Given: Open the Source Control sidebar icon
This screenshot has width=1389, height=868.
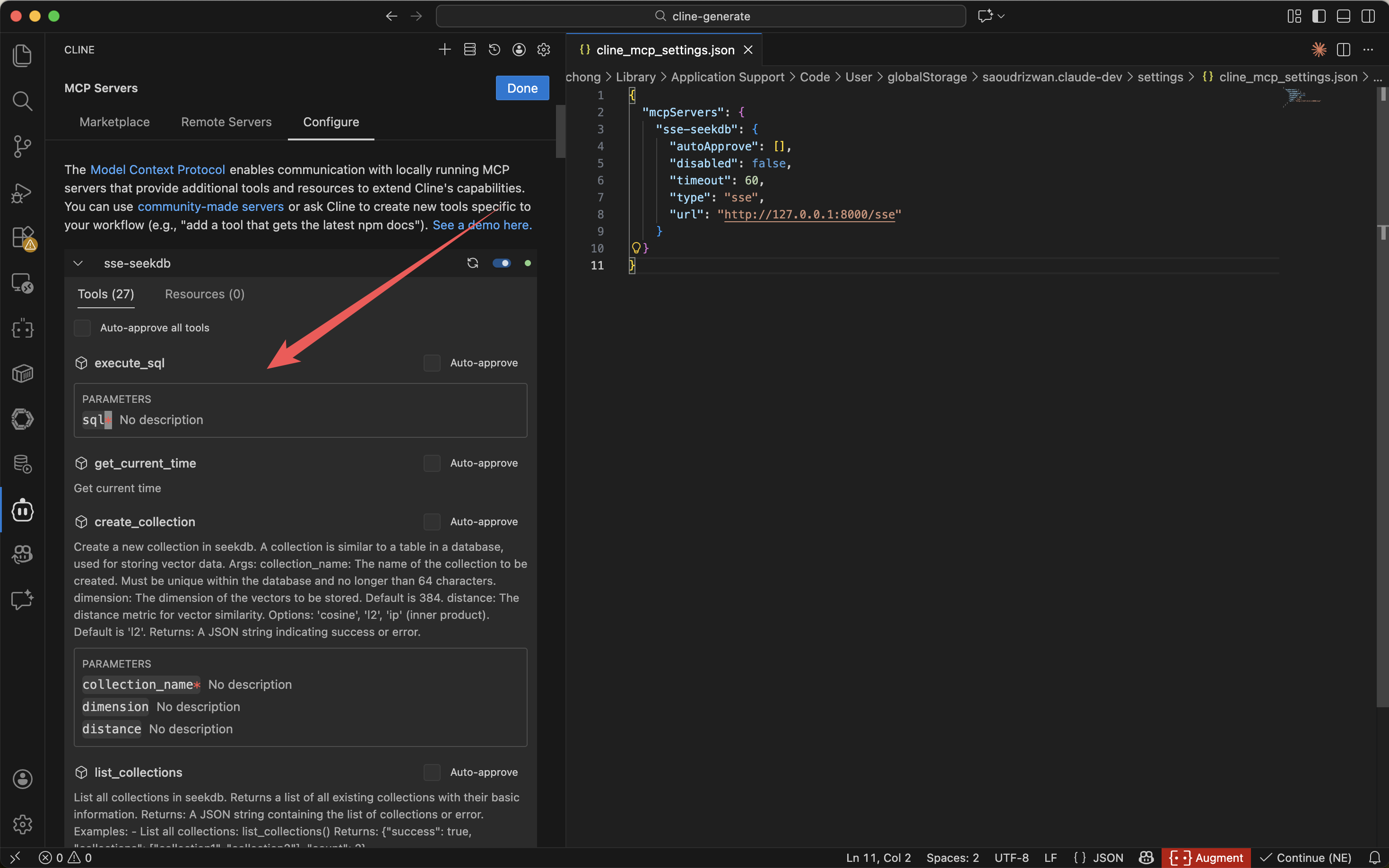Looking at the screenshot, I should point(22,147).
